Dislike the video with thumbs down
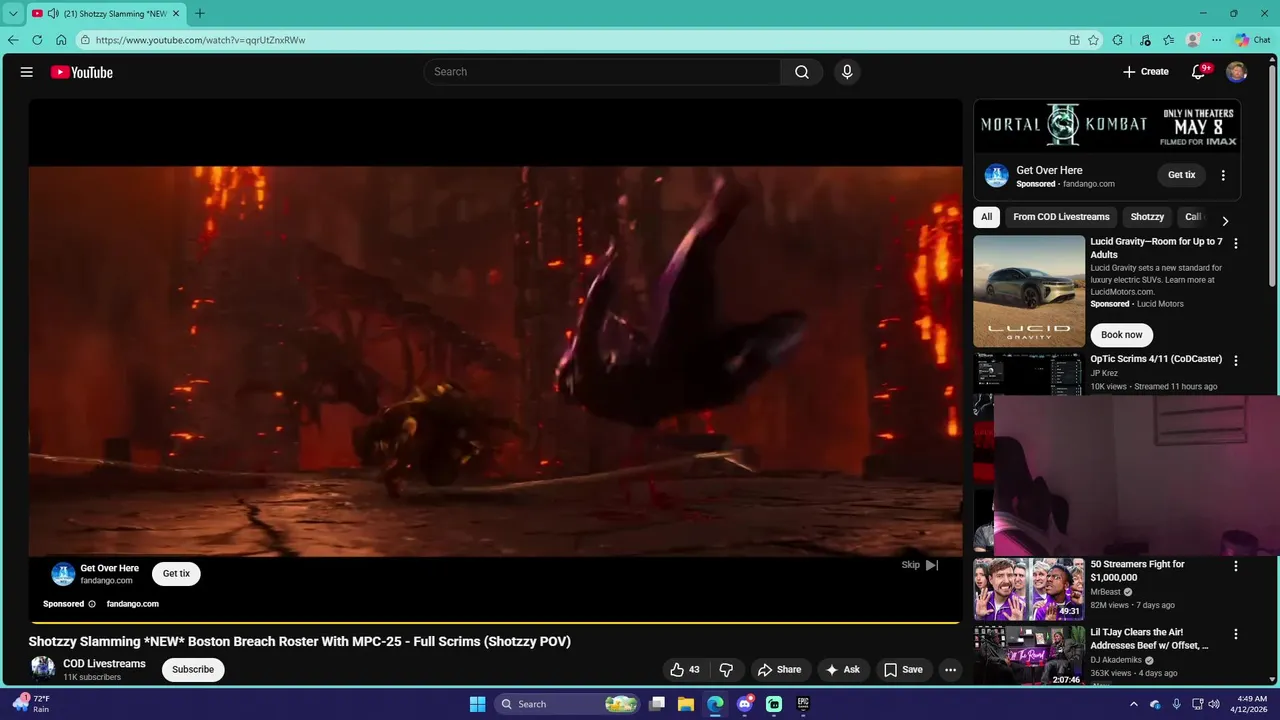This screenshot has width=1280, height=720. 727,670
